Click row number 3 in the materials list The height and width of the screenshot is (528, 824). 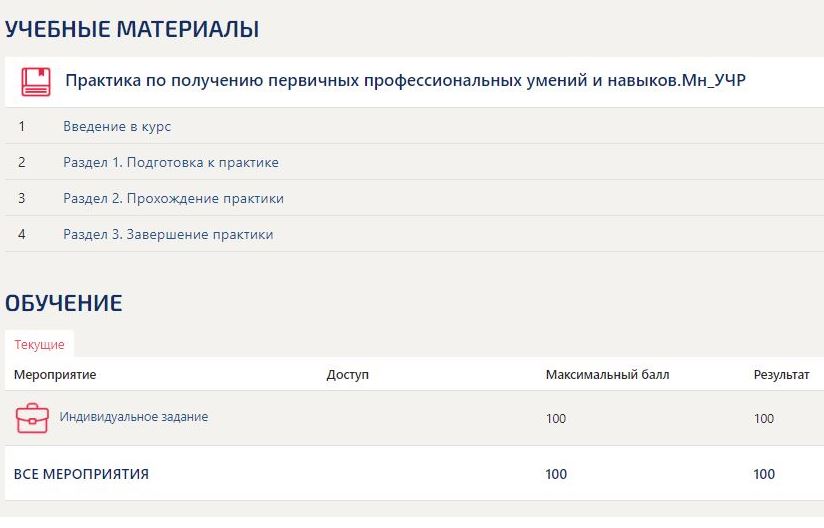(x=21, y=198)
